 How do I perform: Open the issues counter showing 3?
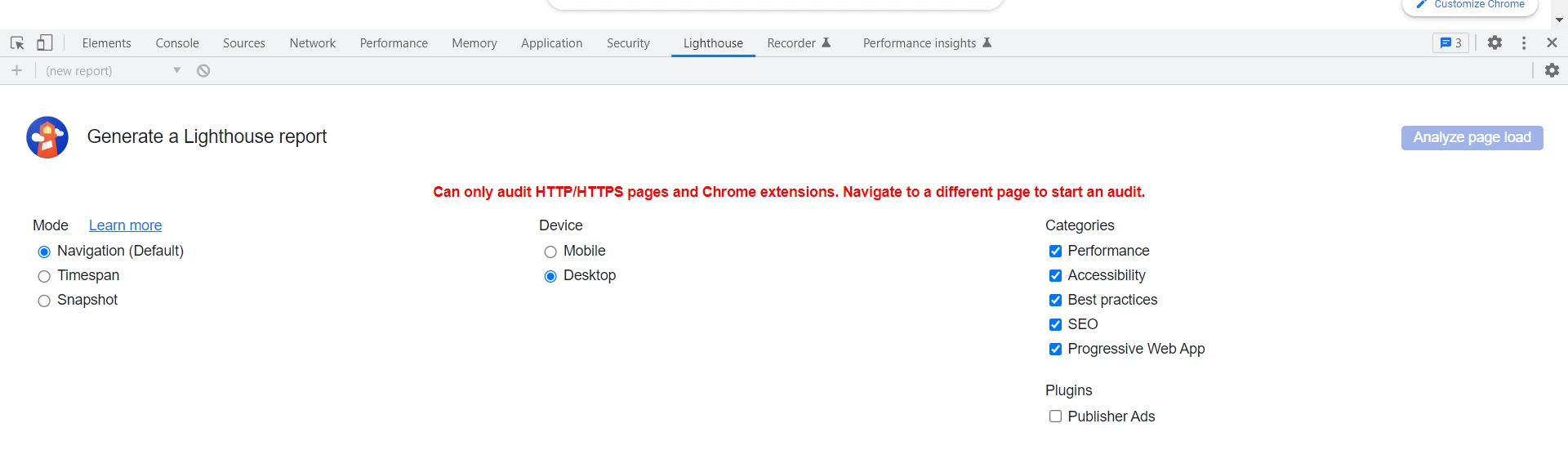coord(1450,43)
